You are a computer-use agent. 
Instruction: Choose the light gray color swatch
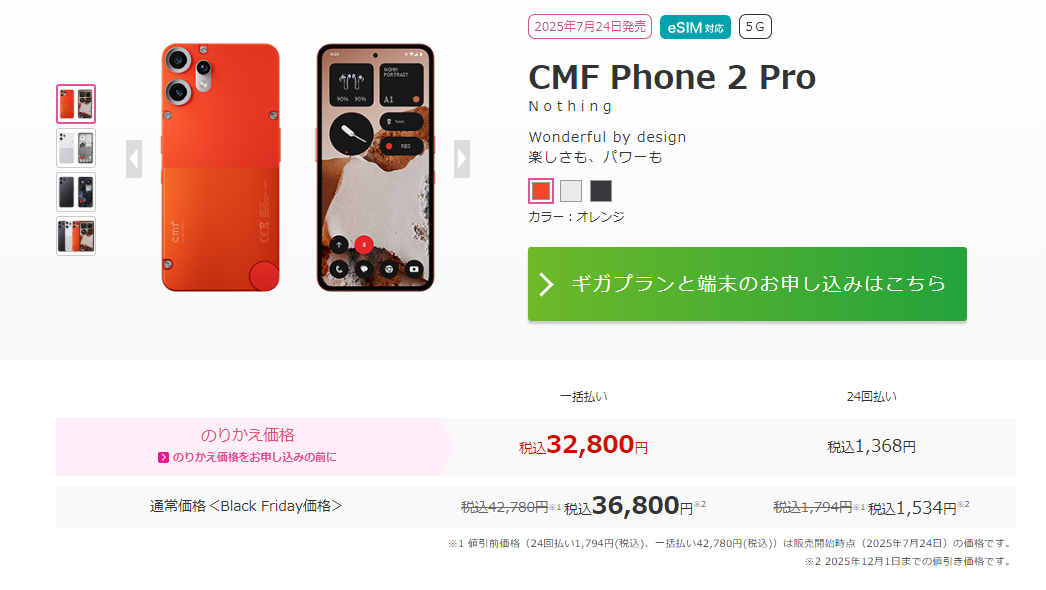coord(571,191)
